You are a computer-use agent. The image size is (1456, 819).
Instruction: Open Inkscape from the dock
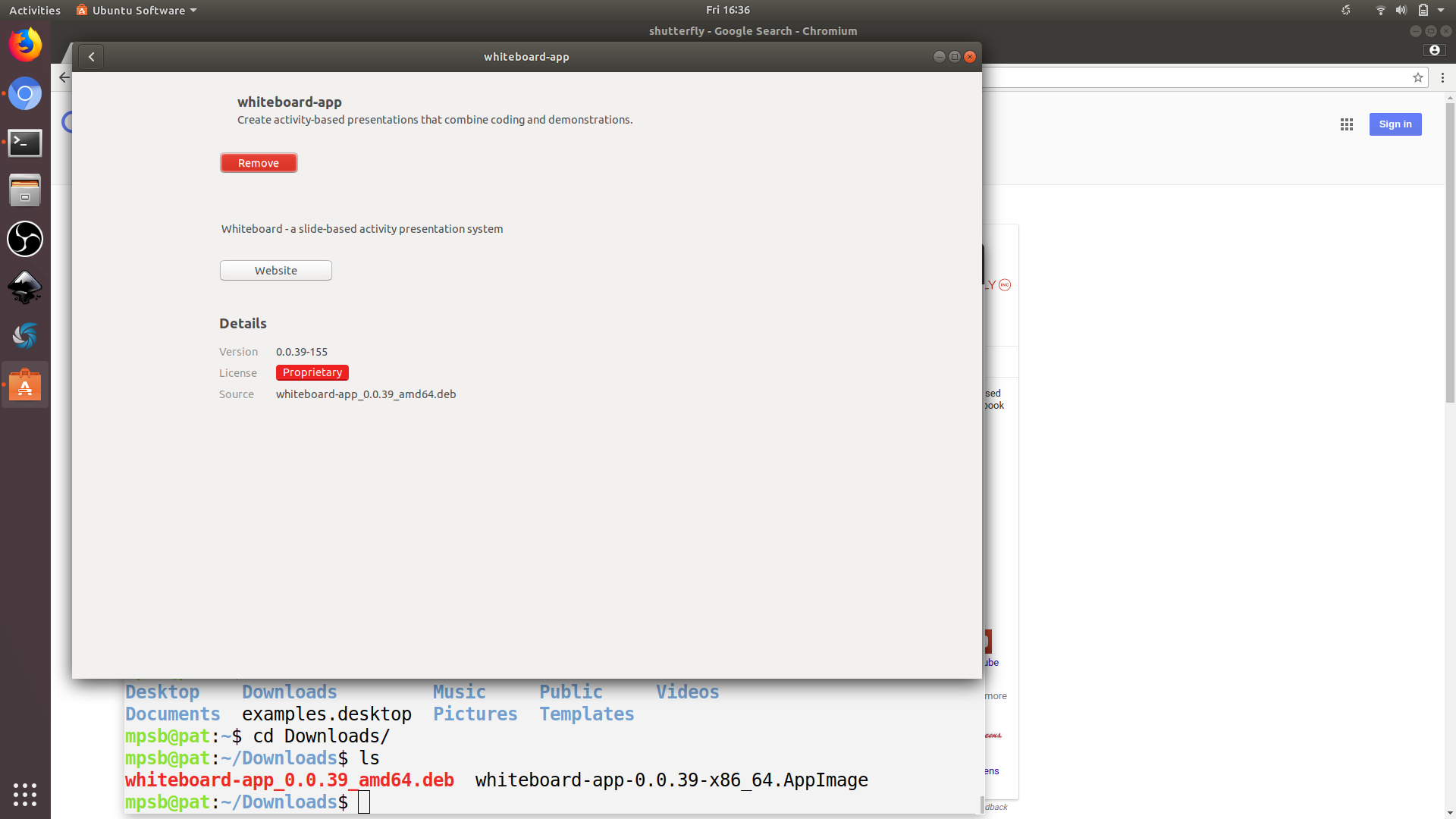coord(25,288)
